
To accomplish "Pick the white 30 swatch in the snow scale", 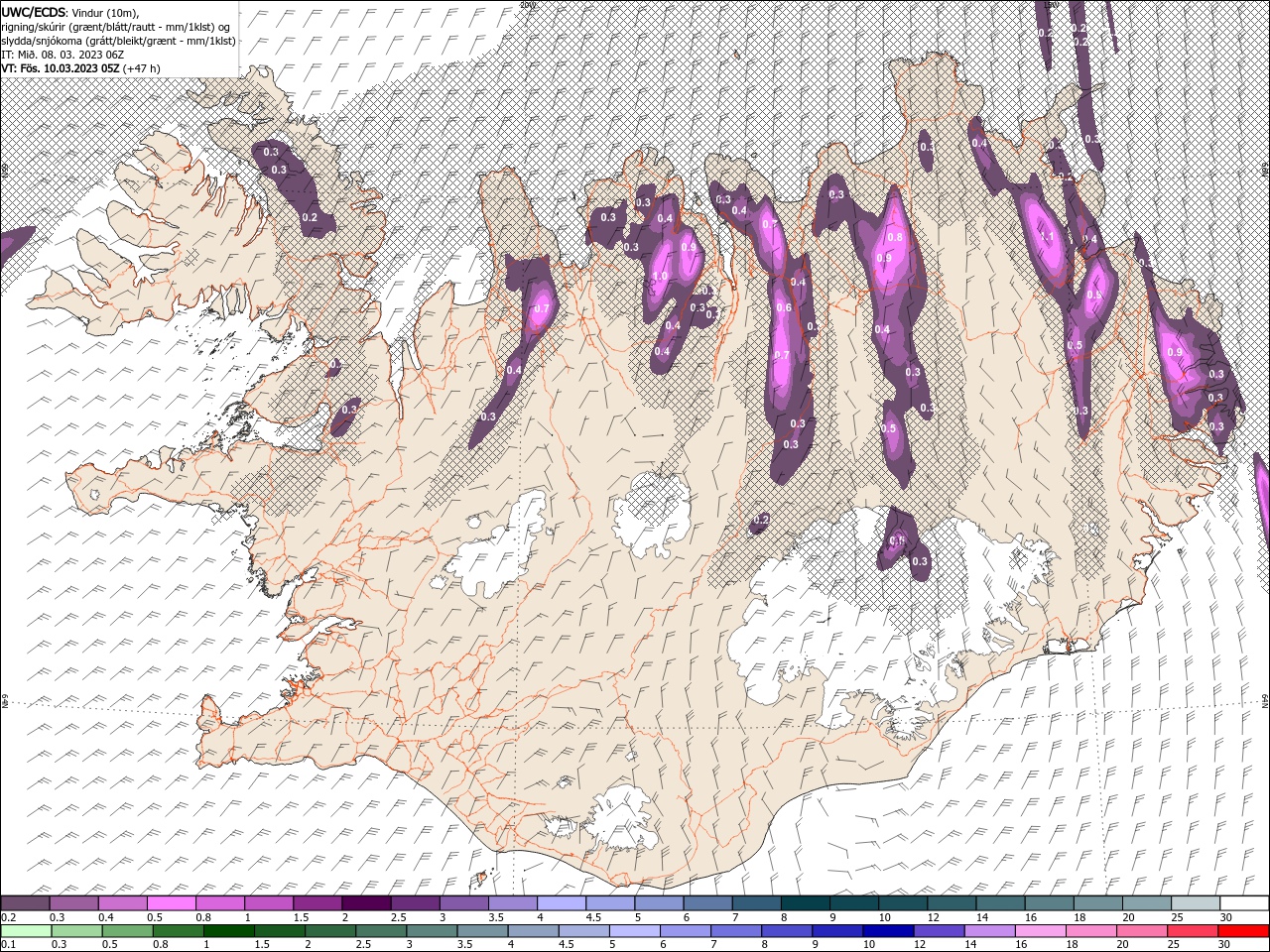I will (1244, 903).
